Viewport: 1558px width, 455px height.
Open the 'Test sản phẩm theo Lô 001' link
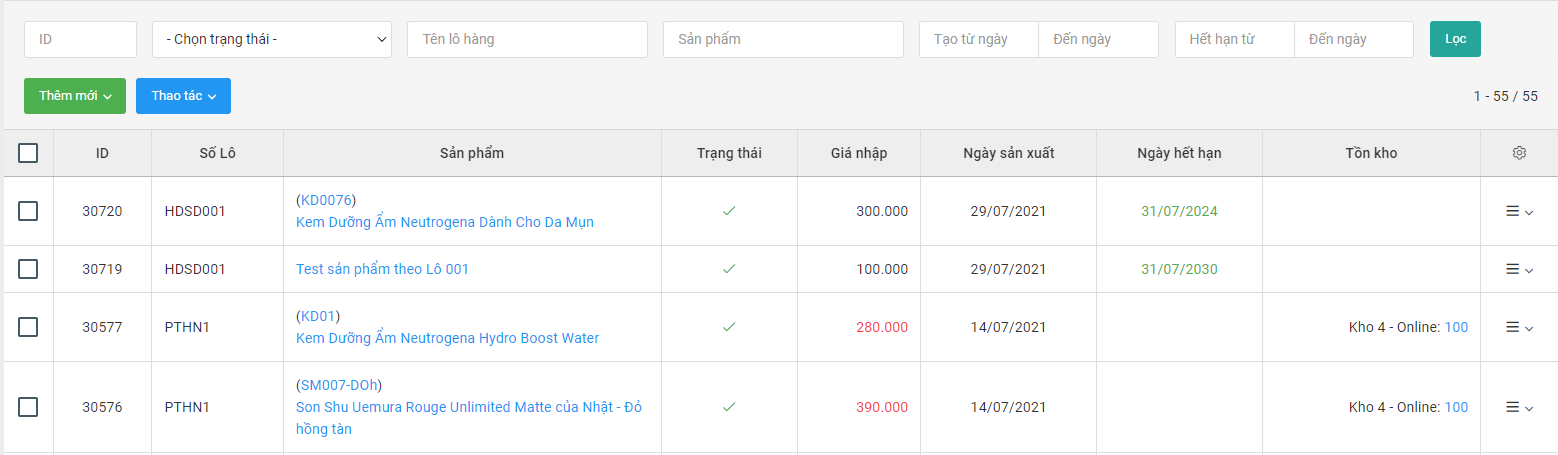click(x=382, y=269)
